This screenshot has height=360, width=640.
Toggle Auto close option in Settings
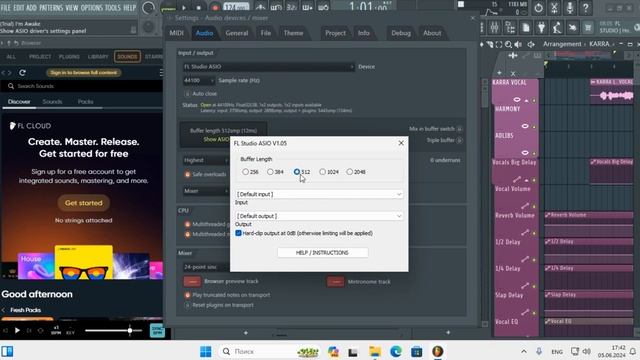point(187,93)
